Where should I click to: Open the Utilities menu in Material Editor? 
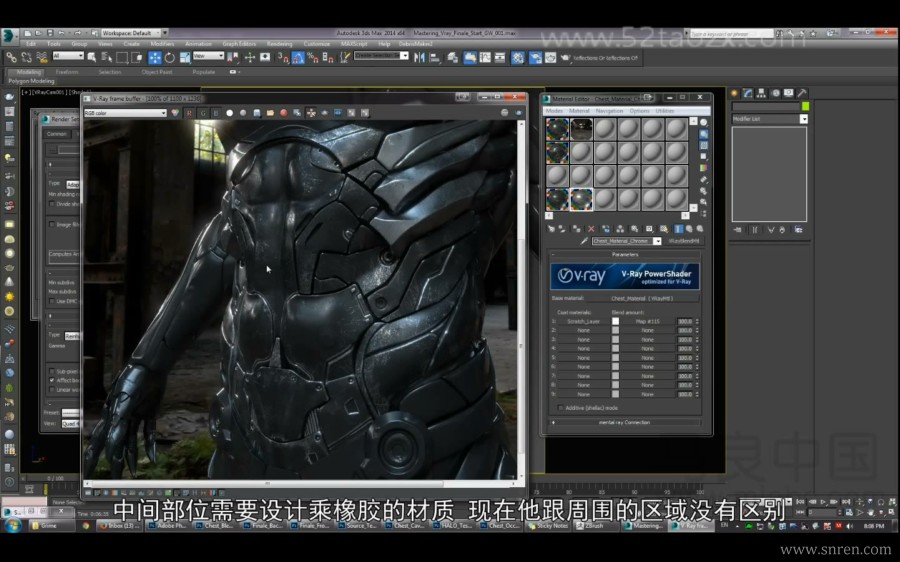pyautogui.click(x=665, y=111)
